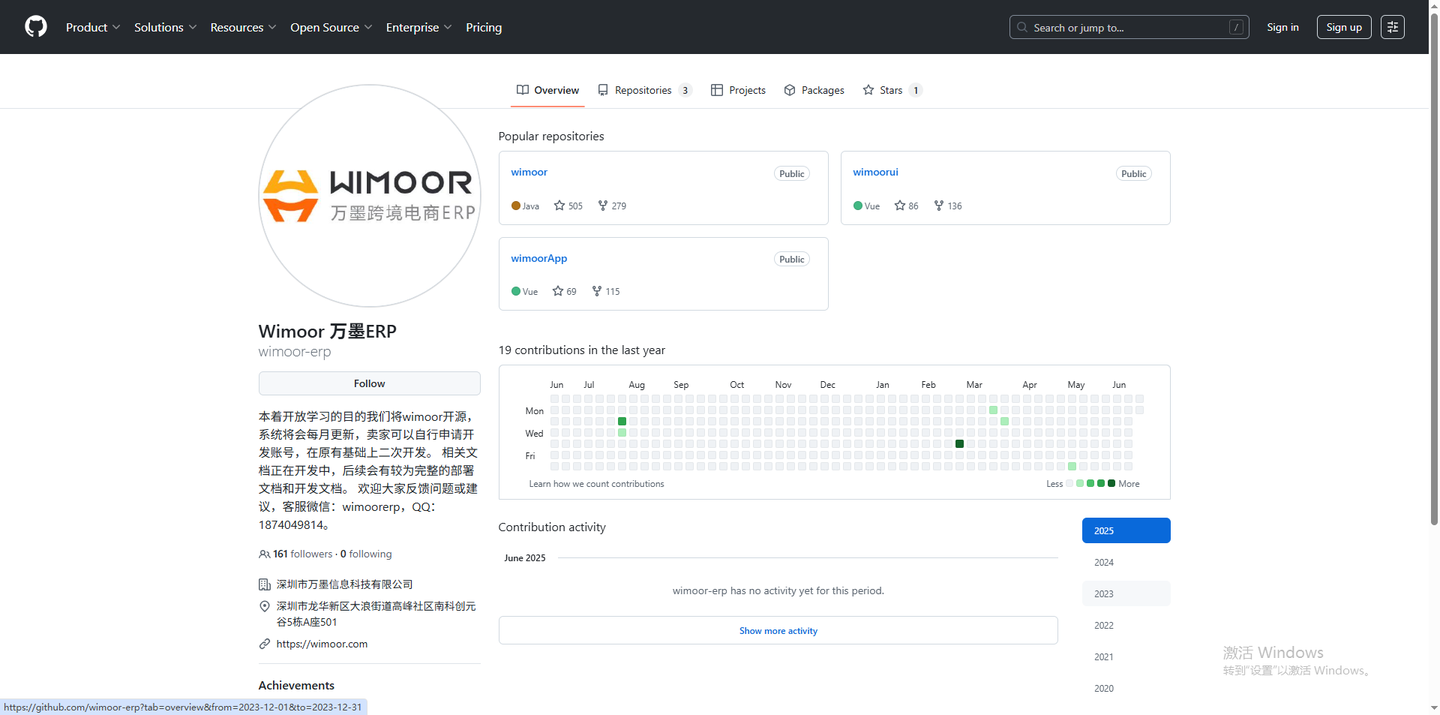Screen dimensions: 1440x715
Task: Click the Popular repositories heading
Action: point(551,136)
